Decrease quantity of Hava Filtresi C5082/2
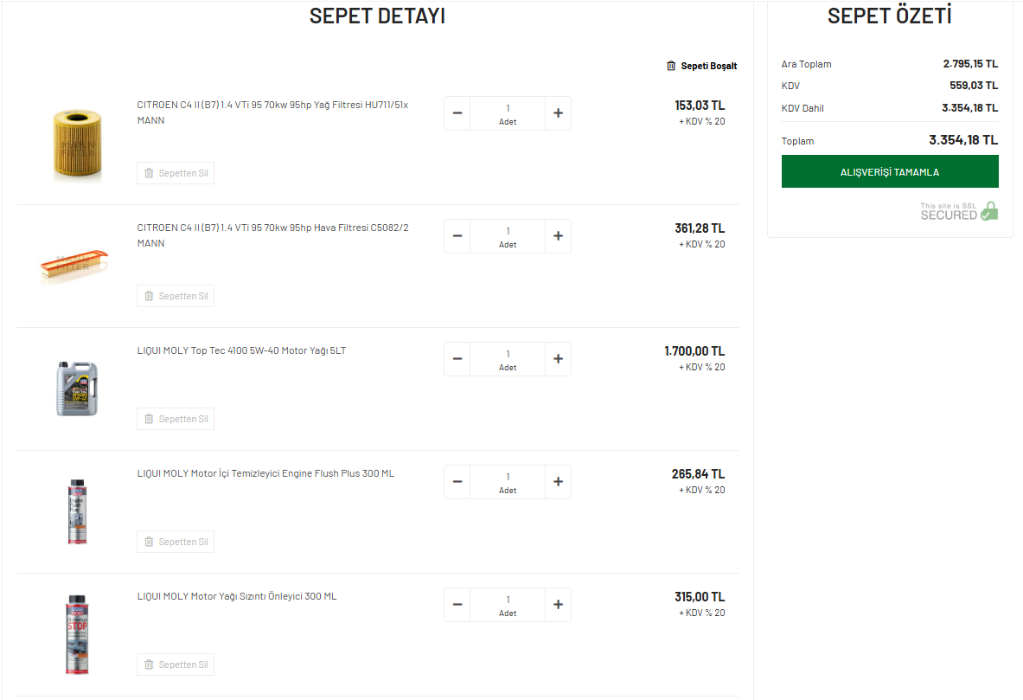The image size is (1023, 700). click(x=457, y=236)
